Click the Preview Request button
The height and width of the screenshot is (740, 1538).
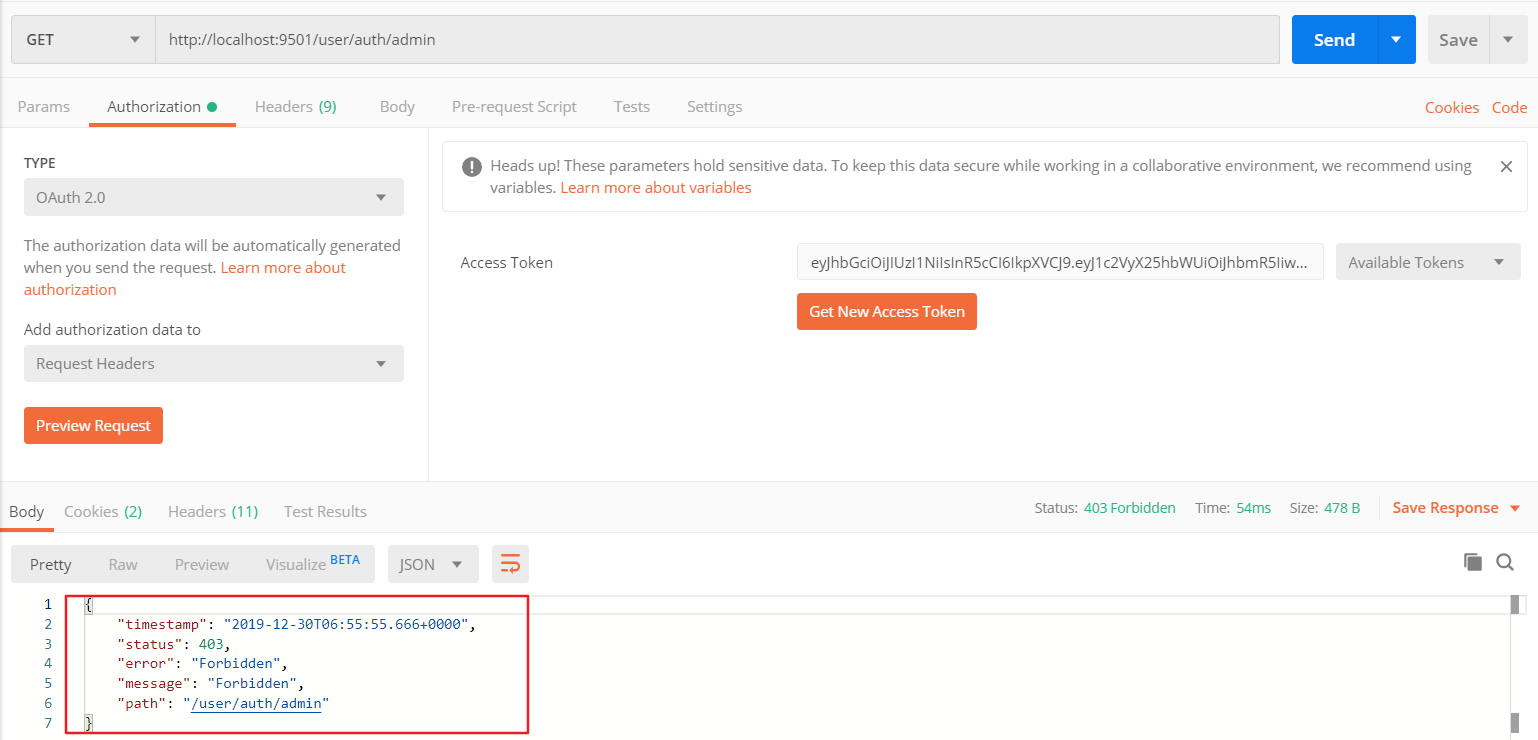[x=93, y=425]
